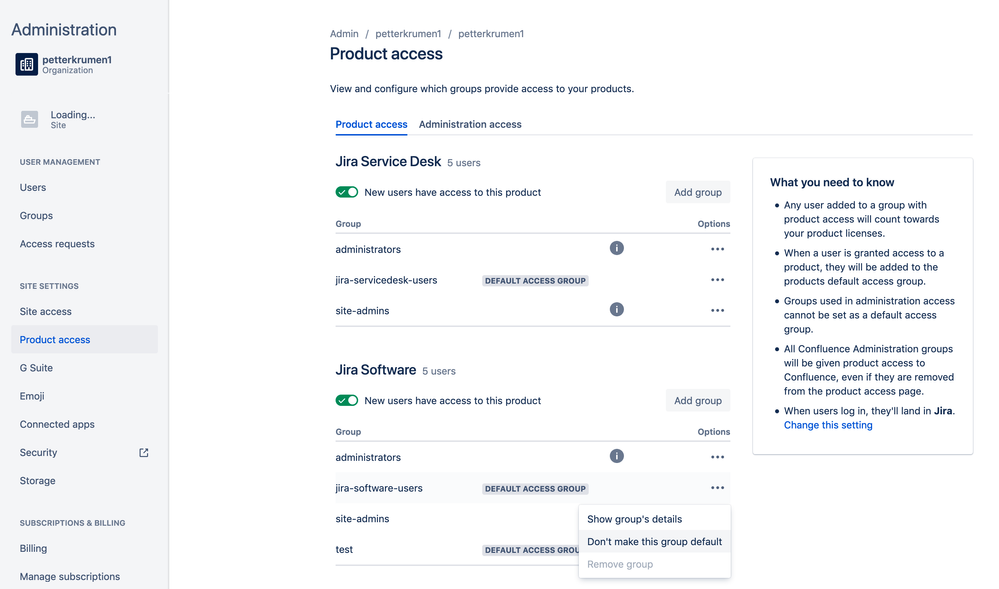Select "Don't make this group default"

pos(654,542)
